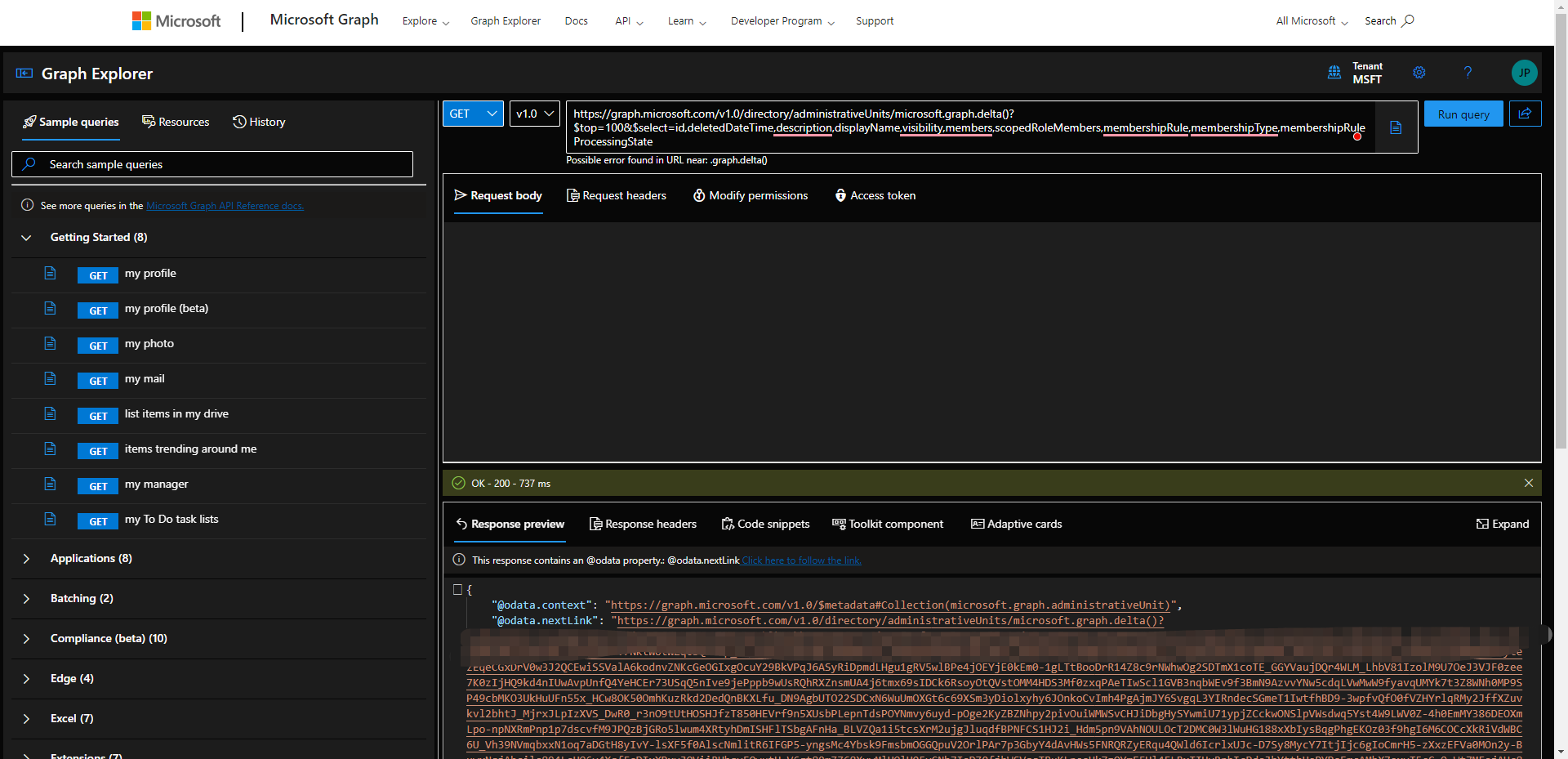1568x759 pixels.
Task: Collapse the JSON root node toggle
Action: (458, 589)
